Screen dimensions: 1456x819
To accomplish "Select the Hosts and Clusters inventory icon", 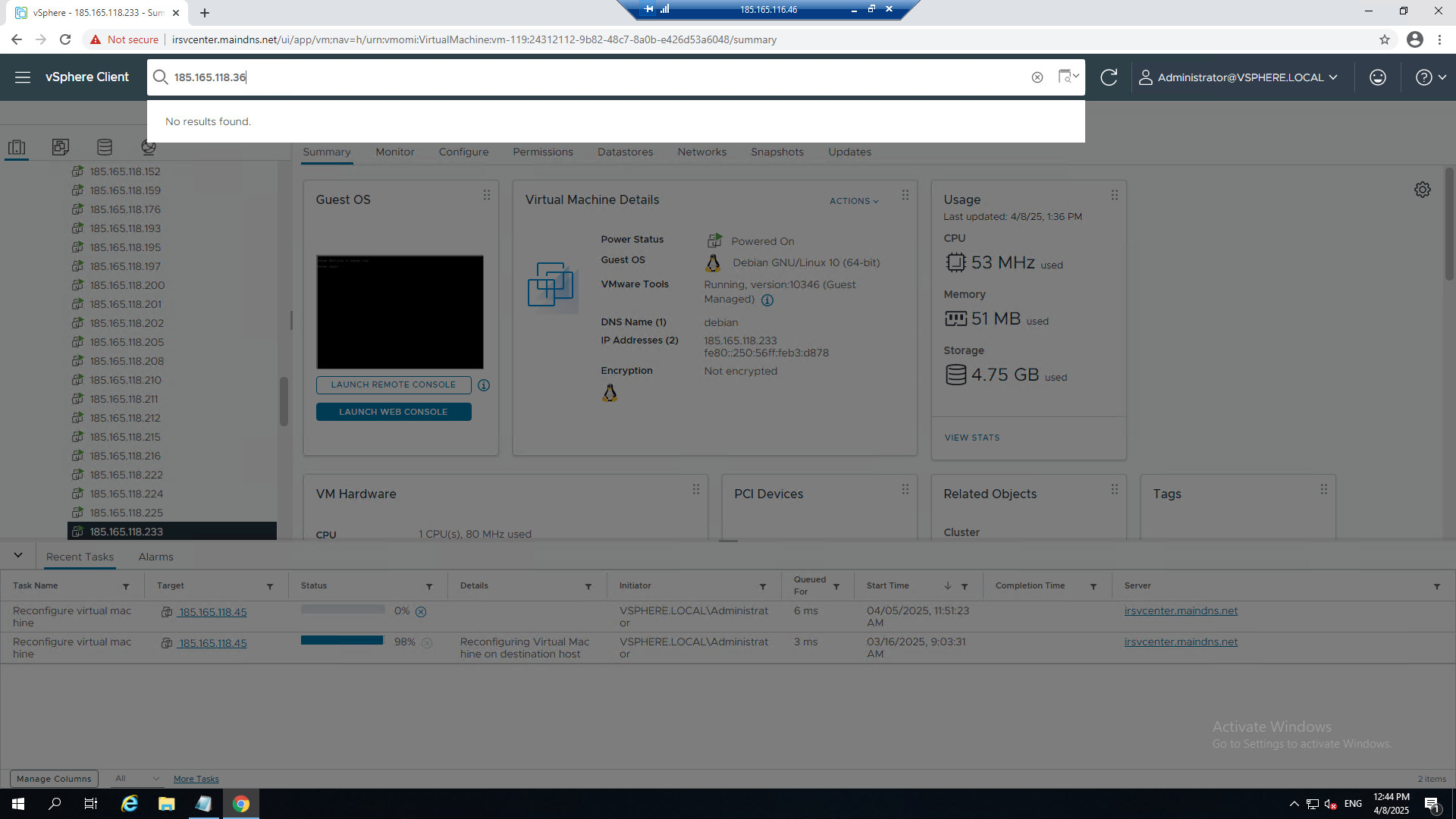I will tap(17, 147).
